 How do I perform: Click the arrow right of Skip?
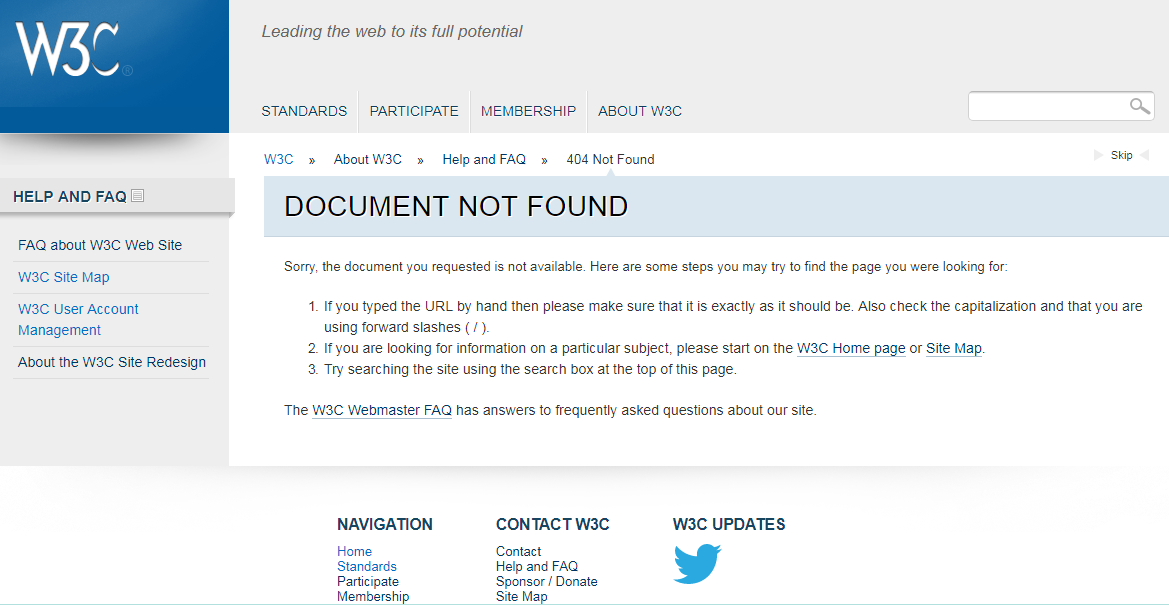pyautogui.click(x=1144, y=155)
